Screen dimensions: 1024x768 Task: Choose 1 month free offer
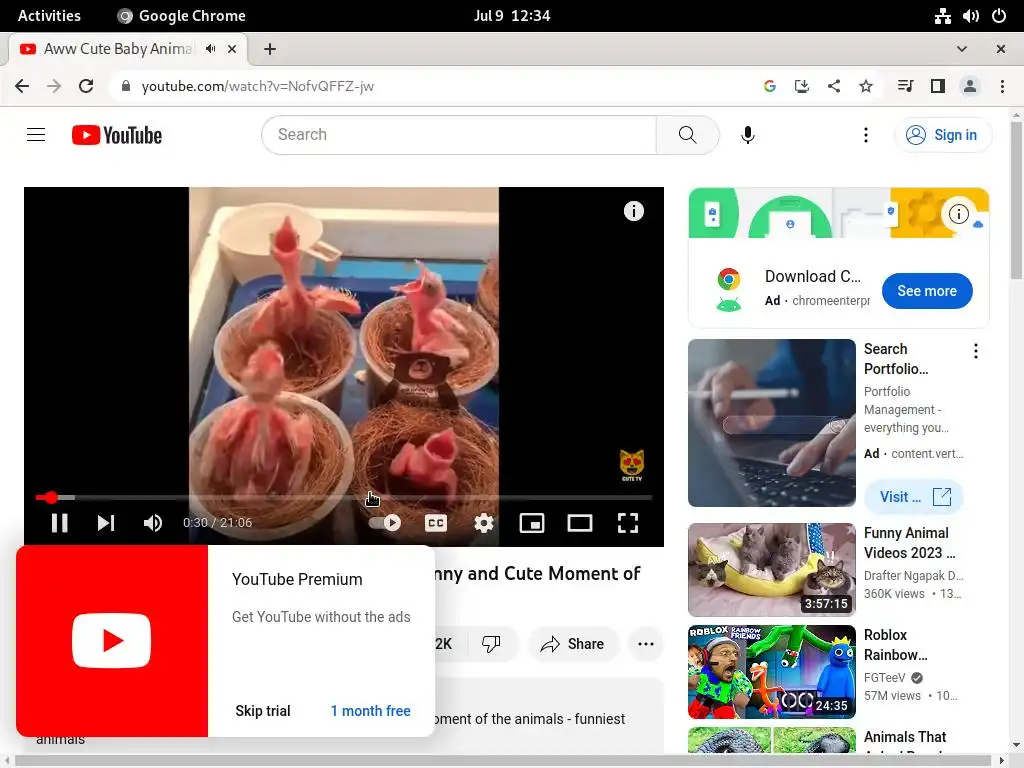370,711
